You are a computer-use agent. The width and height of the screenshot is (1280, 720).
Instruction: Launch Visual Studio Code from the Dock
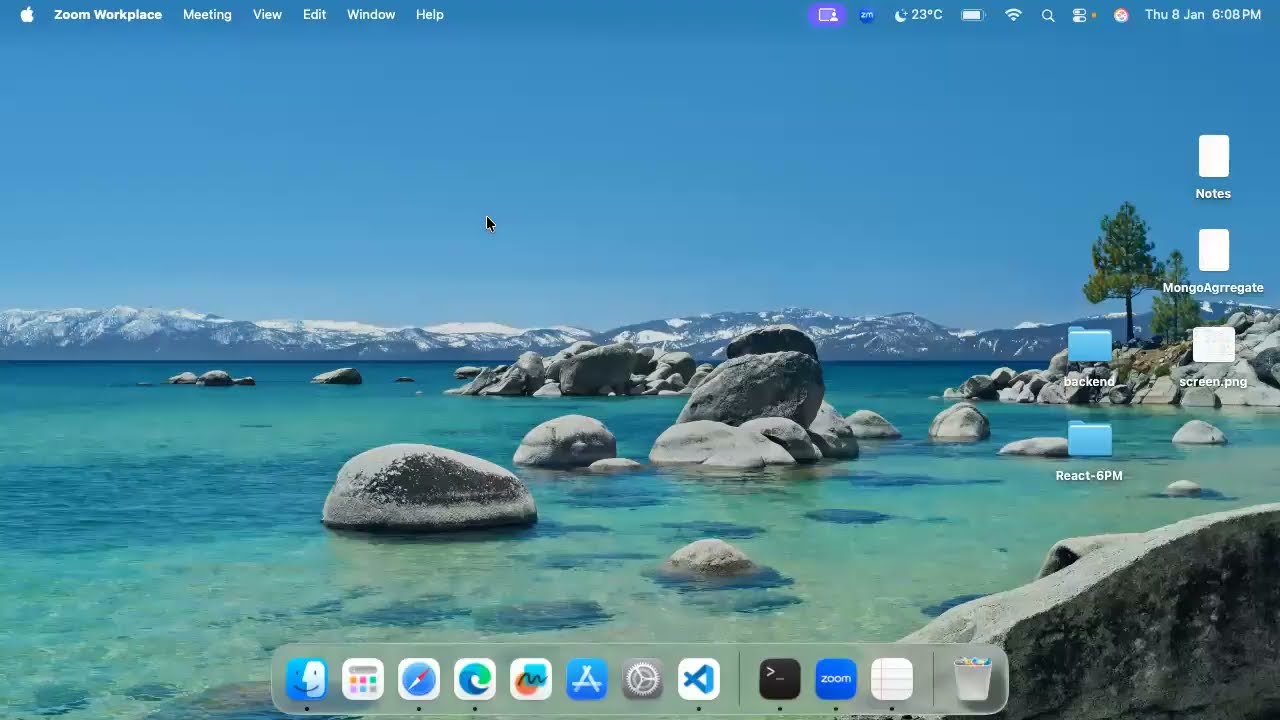(699, 680)
